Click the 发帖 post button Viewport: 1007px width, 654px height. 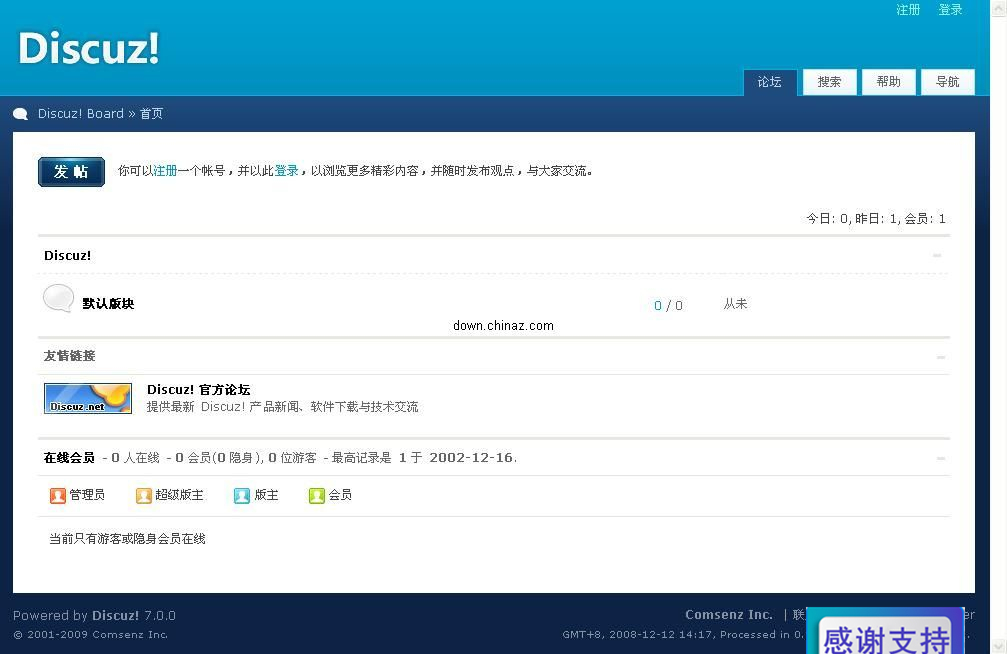71,172
